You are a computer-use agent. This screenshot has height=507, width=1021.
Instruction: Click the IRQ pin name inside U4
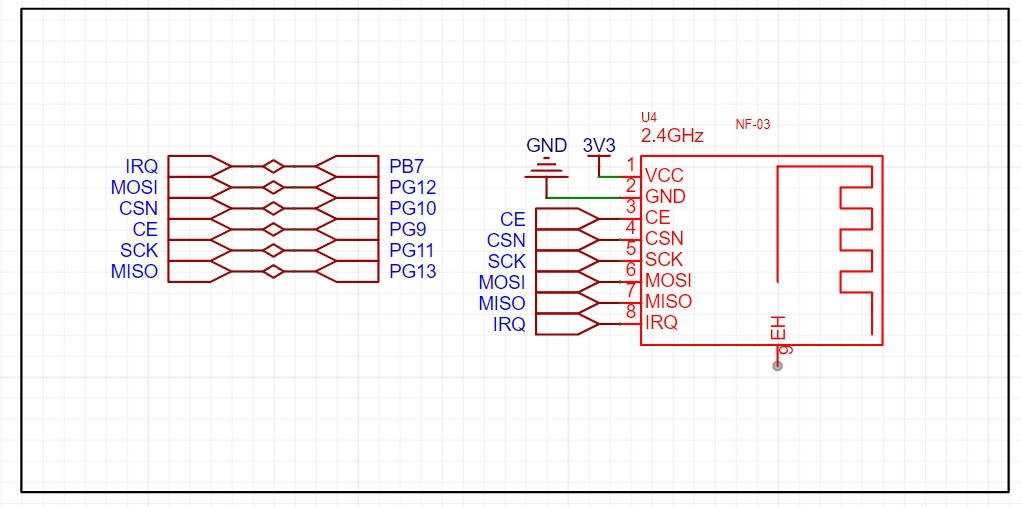pyautogui.click(x=661, y=322)
